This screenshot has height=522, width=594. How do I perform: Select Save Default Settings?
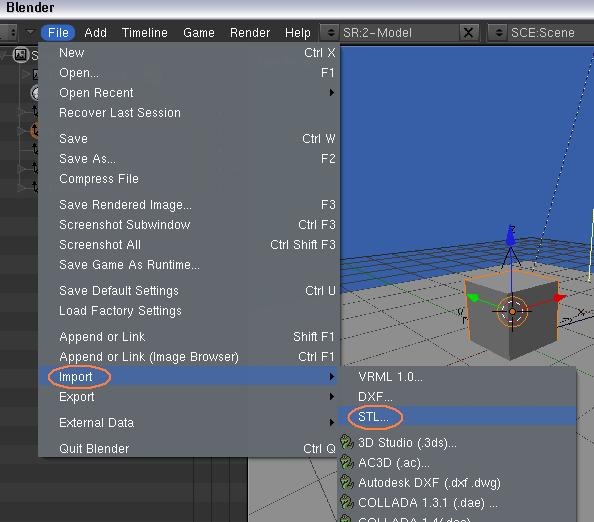coord(189,291)
